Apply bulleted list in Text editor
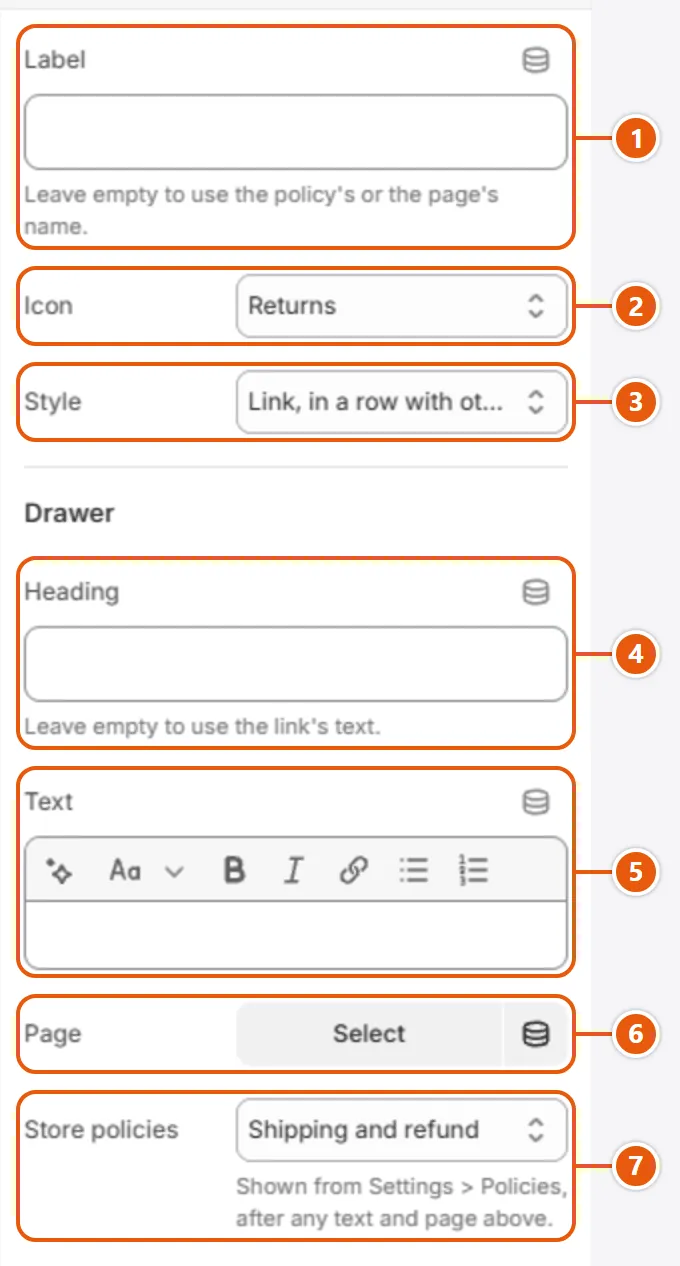This screenshot has height=1266, width=680. tap(413, 871)
